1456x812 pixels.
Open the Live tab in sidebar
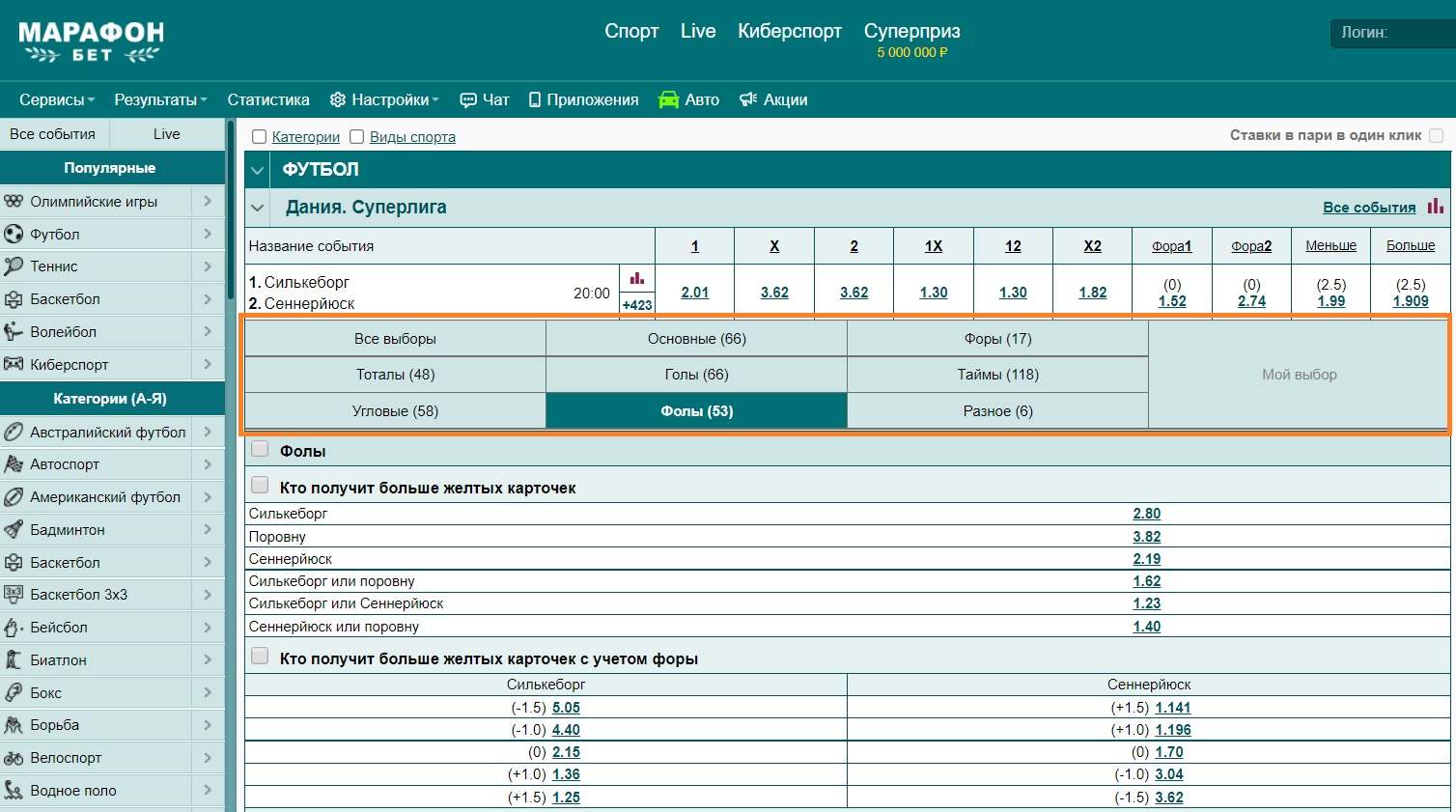point(167,134)
